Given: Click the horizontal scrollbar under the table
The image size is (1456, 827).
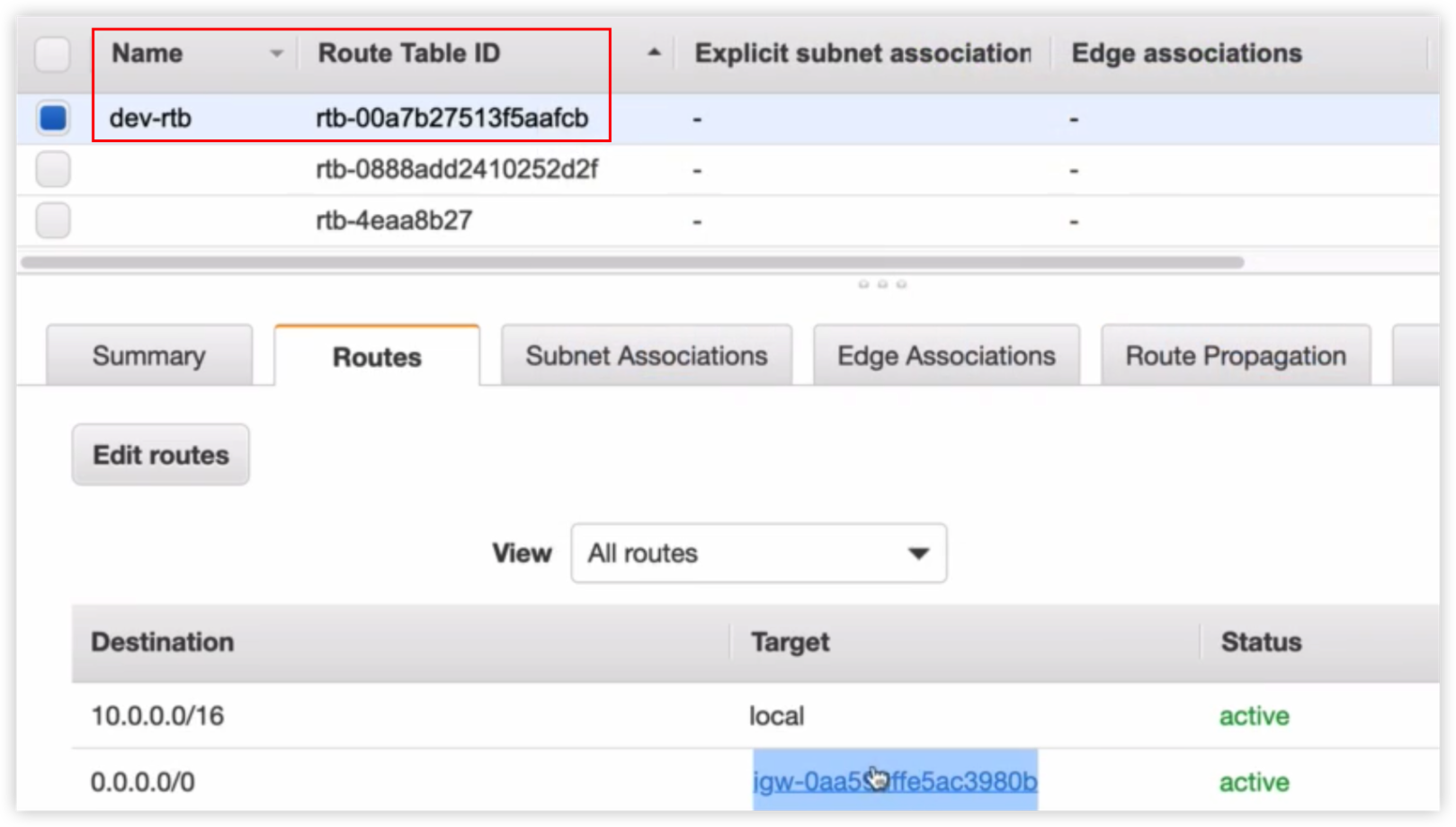Looking at the screenshot, I should 631,262.
